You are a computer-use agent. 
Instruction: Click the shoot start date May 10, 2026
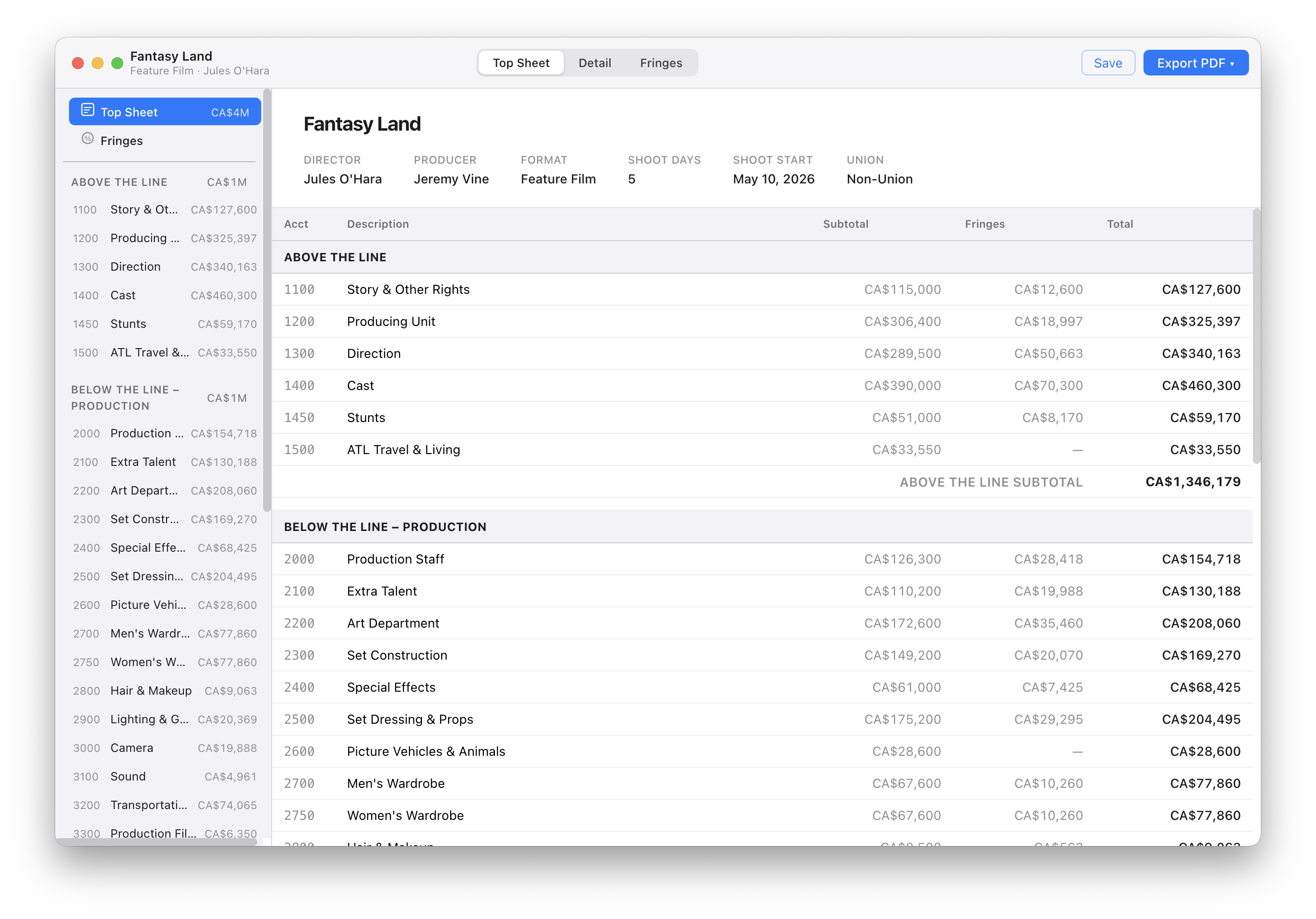773,179
